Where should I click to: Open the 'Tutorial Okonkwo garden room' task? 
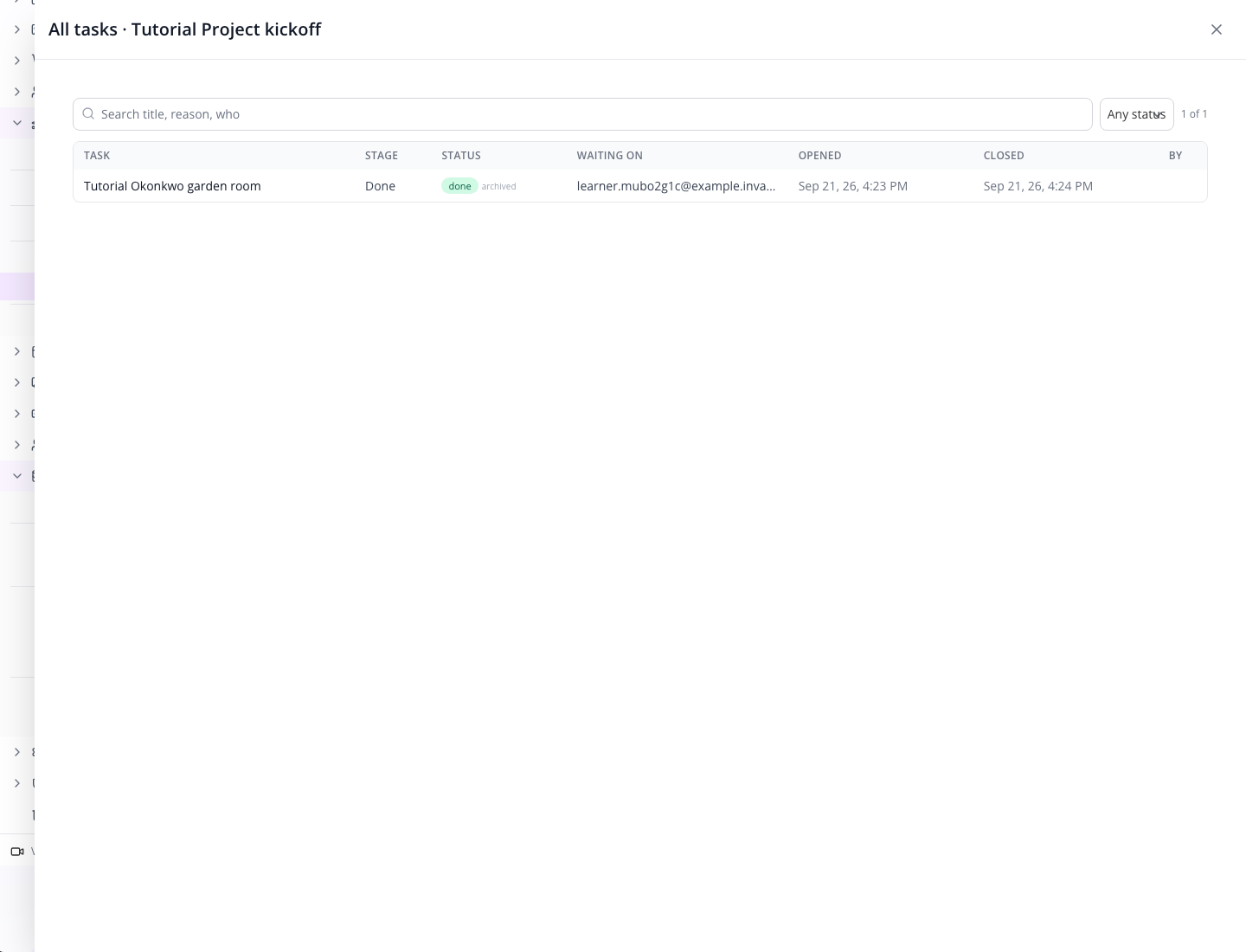tap(172, 186)
